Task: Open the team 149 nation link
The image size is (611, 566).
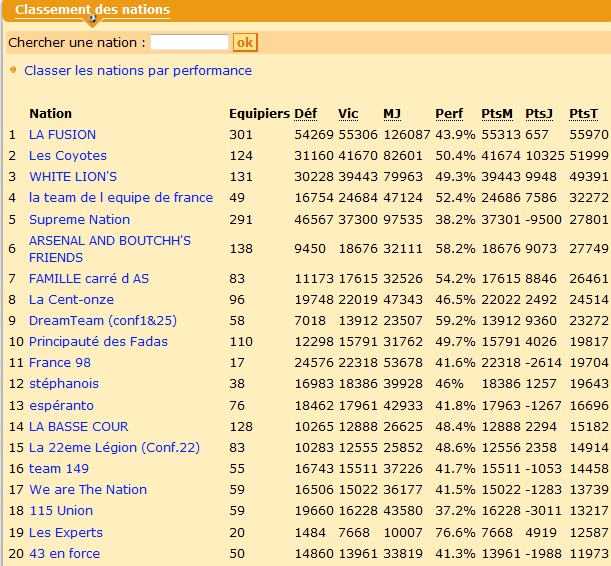Action: [x=59, y=469]
